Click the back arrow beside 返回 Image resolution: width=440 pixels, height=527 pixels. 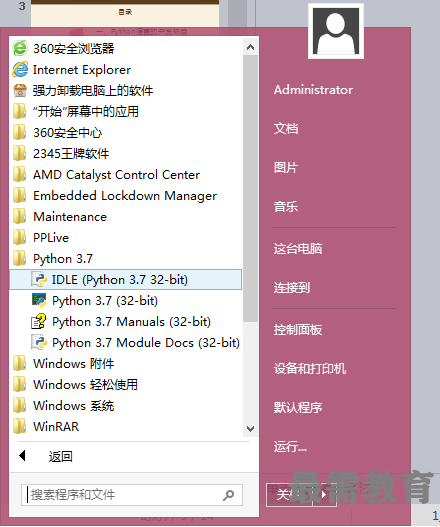click(x=22, y=456)
